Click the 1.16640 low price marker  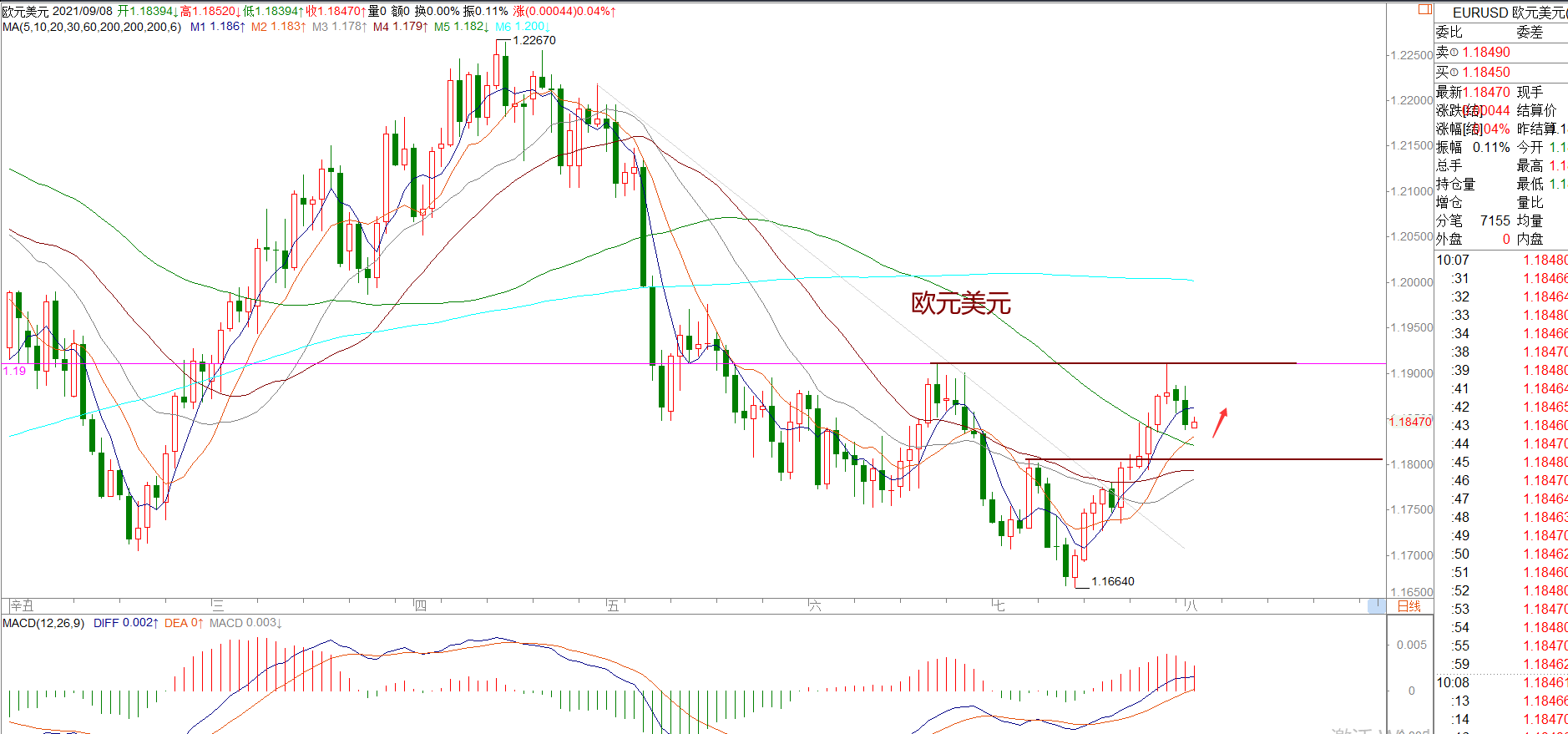[1113, 581]
